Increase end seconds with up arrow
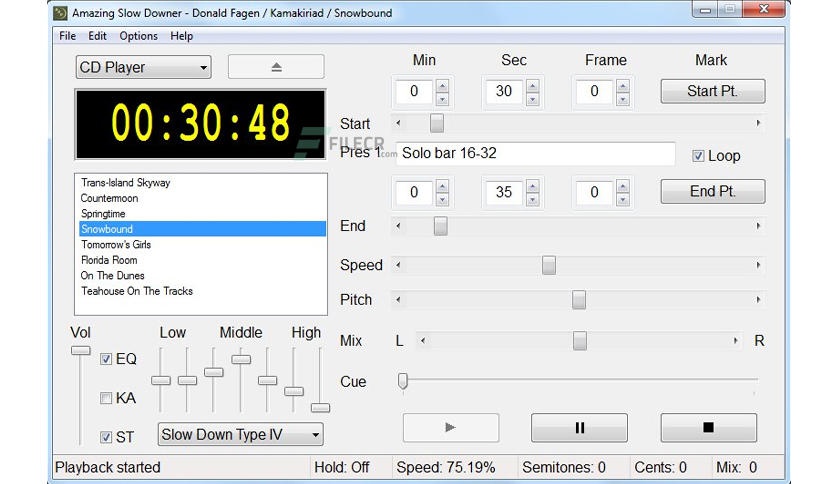The image size is (836, 484). [532, 186]
